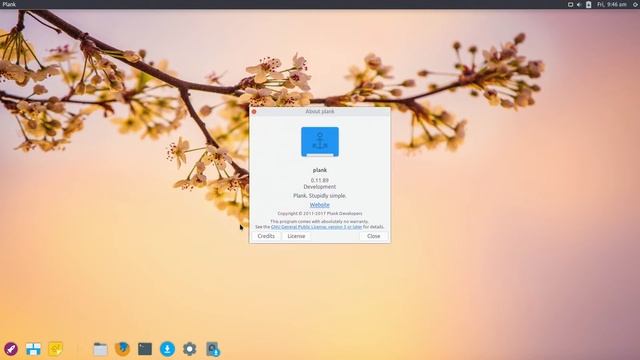Image resolution: width=640 pixels, height=360 pixels.
Task: Click the Plank Developers copyright line
Action: click(320, 213)
